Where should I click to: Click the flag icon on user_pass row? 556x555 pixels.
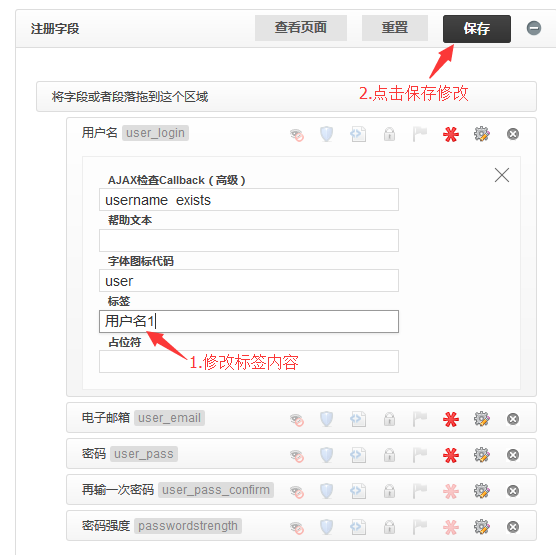point(420,455)
